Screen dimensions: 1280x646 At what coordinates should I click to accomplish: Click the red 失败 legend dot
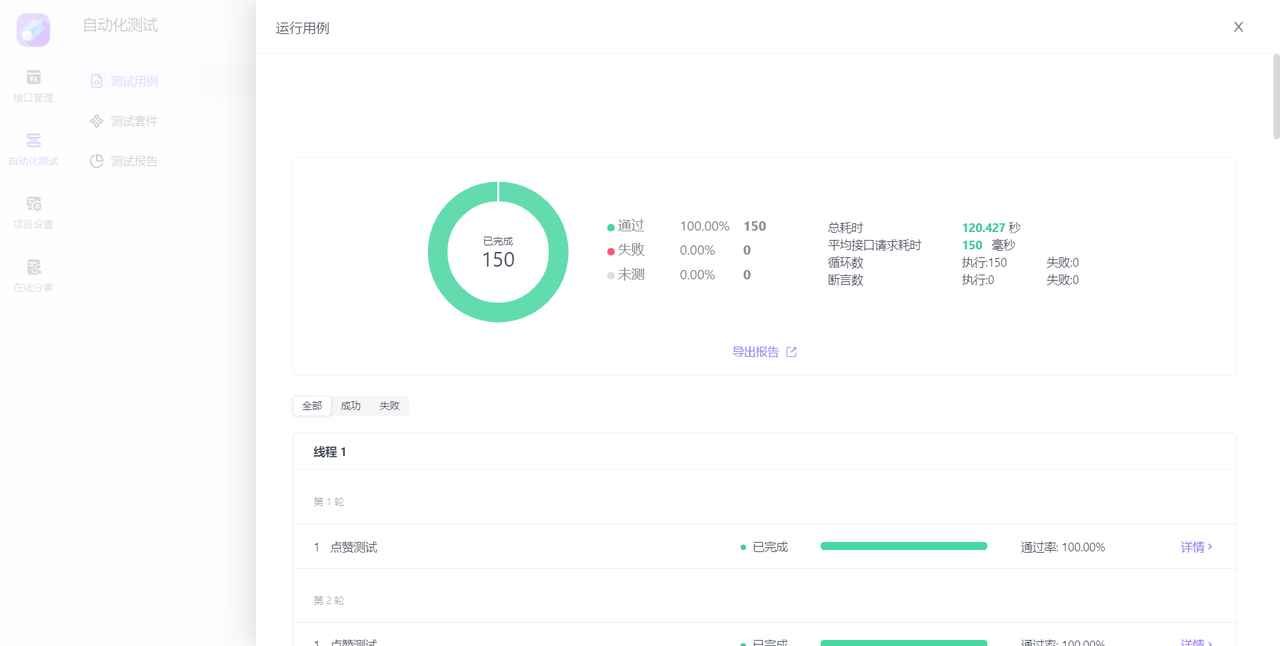pyautogui.click(x=611, y=252)
